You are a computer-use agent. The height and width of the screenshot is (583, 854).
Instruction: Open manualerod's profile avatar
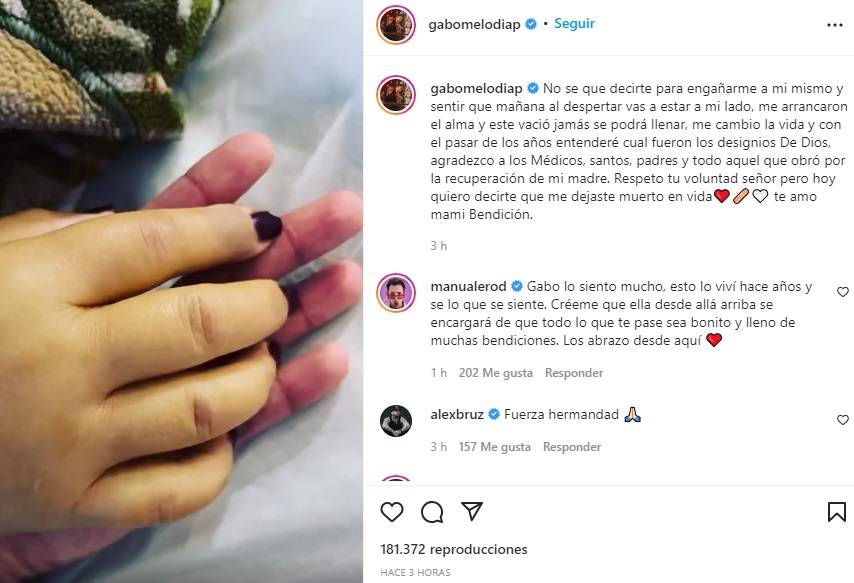click(396, 293)
